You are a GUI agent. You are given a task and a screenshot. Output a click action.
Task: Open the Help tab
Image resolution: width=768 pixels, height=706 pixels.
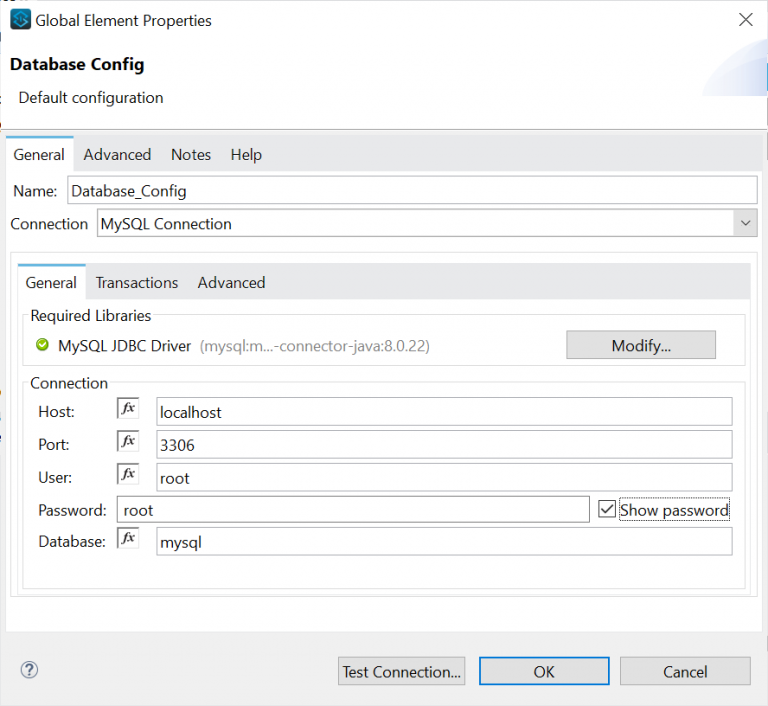[246, 154]
